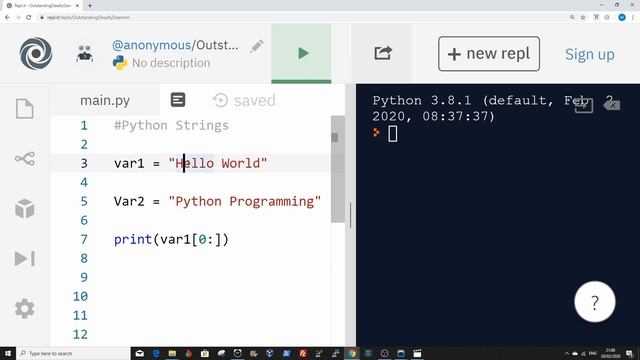Open Windows notification center icon
Image resolution: width=640 pixels, height=360 pixels.
(629, 353)
